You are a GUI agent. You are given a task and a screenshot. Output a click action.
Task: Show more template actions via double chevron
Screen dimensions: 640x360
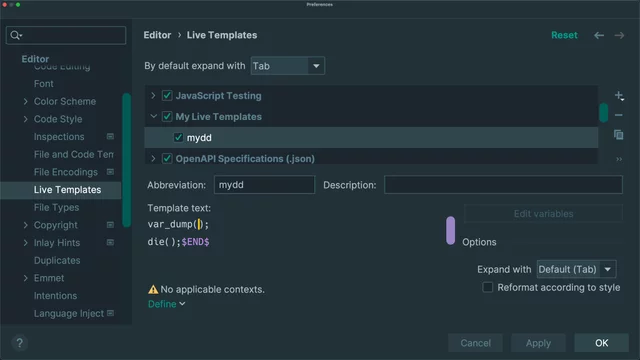pyautogui.click(x=619, y=159)
